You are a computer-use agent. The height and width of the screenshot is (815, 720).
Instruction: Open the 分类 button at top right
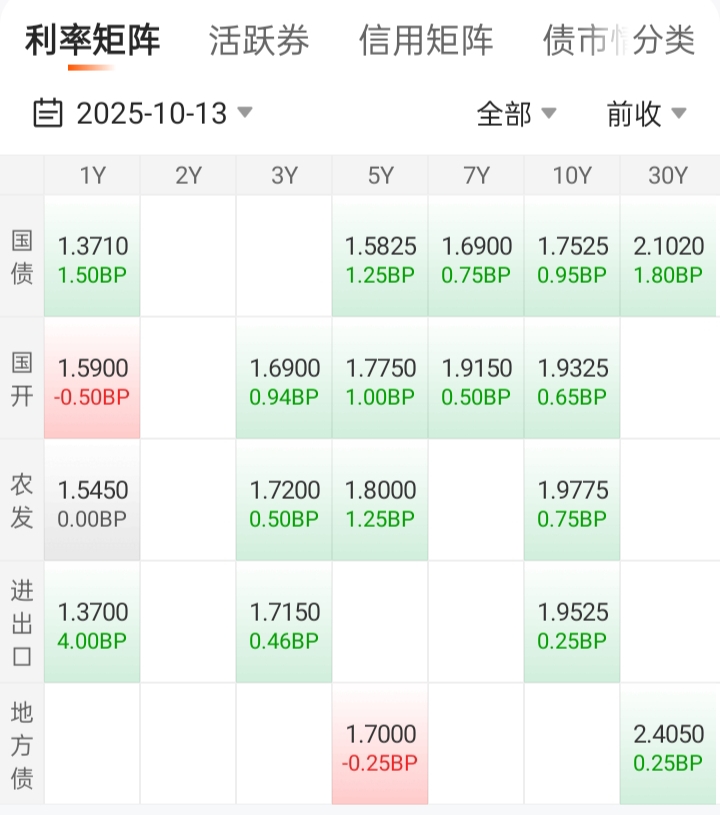click(664, 41)
